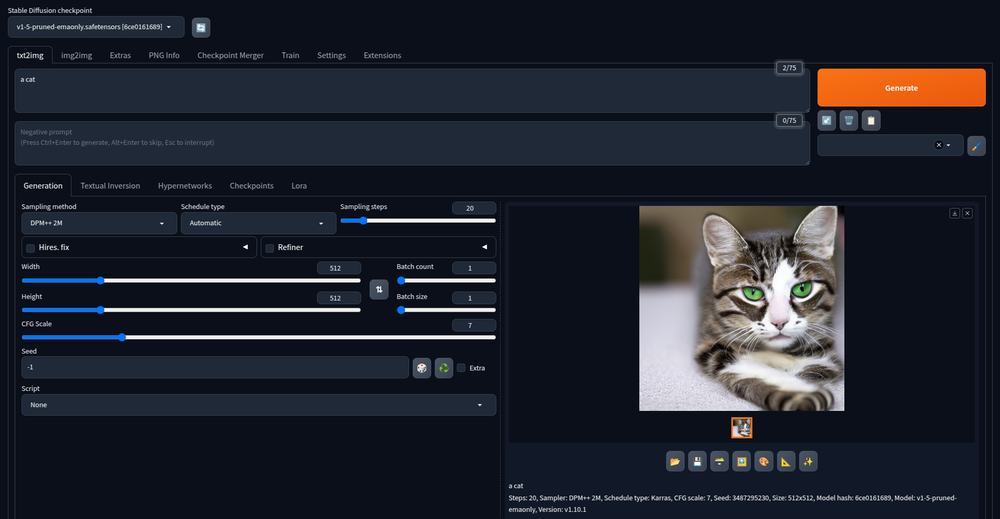The width and height of the screenshot is (1000, 519).
Task: Click the Batch size number box
Action: point(473,298)
